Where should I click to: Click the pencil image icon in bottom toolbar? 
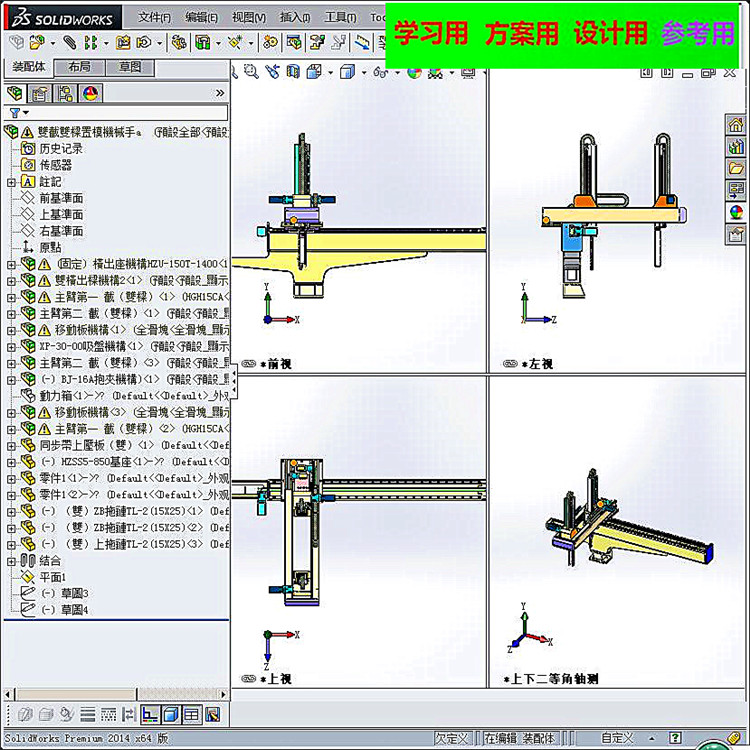click(212, 715)
